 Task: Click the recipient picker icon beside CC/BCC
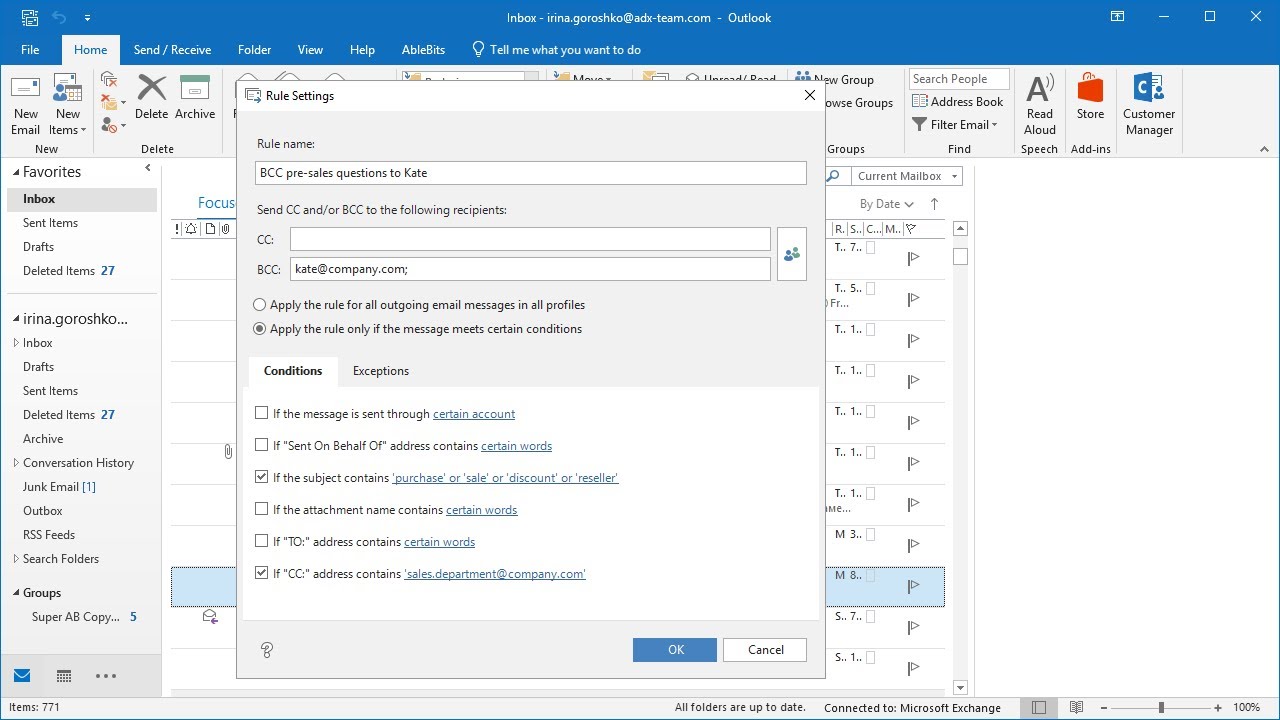(x=792, y=255)
